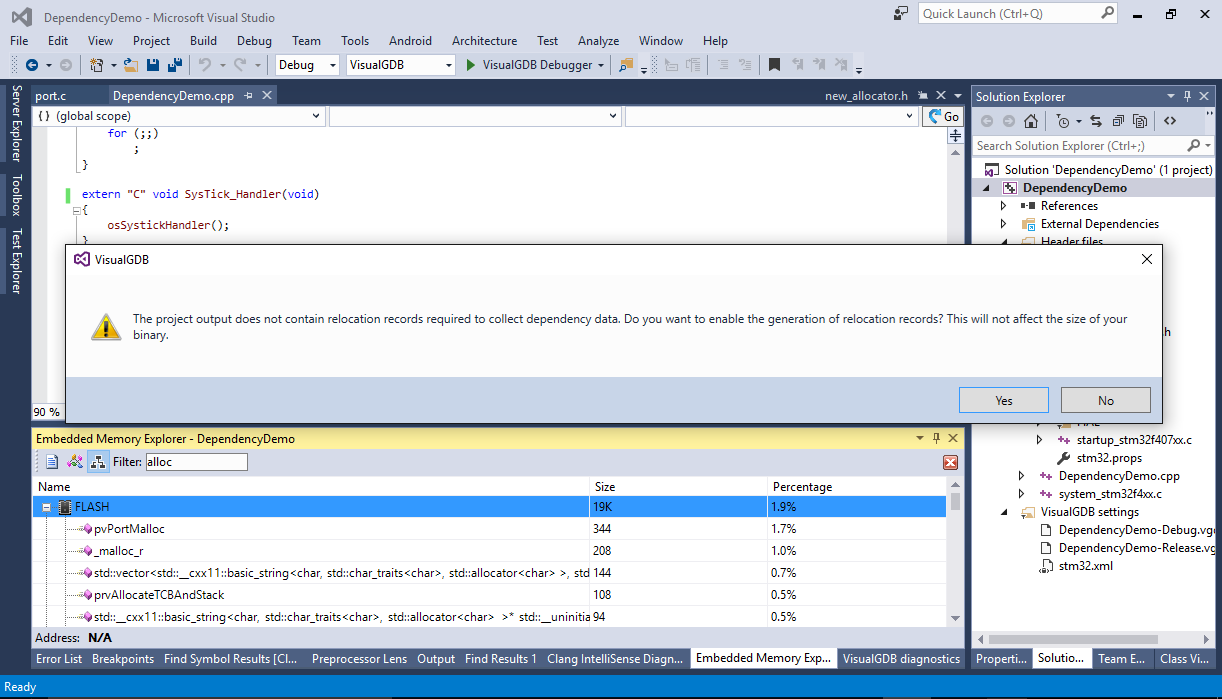1222x699 pixels.
Task: Select the pvPortMalloc row
Action: [490, 529]
